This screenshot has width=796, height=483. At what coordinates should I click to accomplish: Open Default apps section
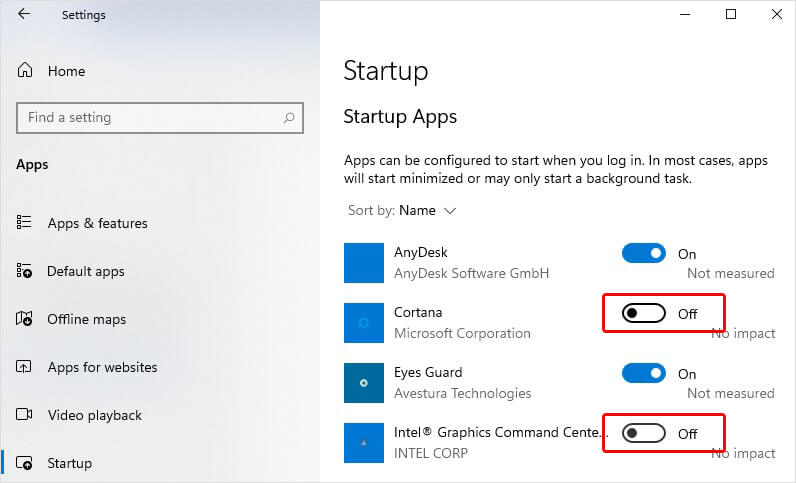coord(85,272)
